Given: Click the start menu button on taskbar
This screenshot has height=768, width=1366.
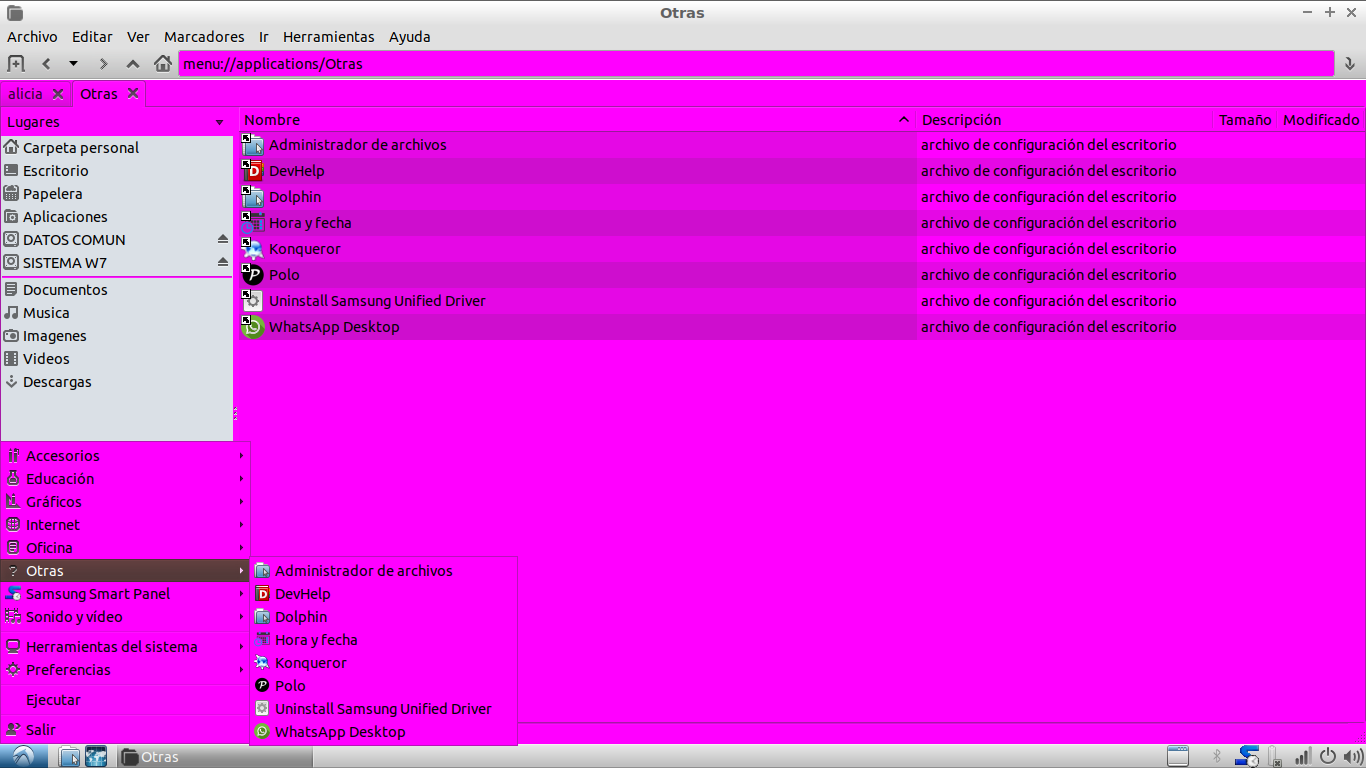Looking at the screenshot, I should coord(23,756).
